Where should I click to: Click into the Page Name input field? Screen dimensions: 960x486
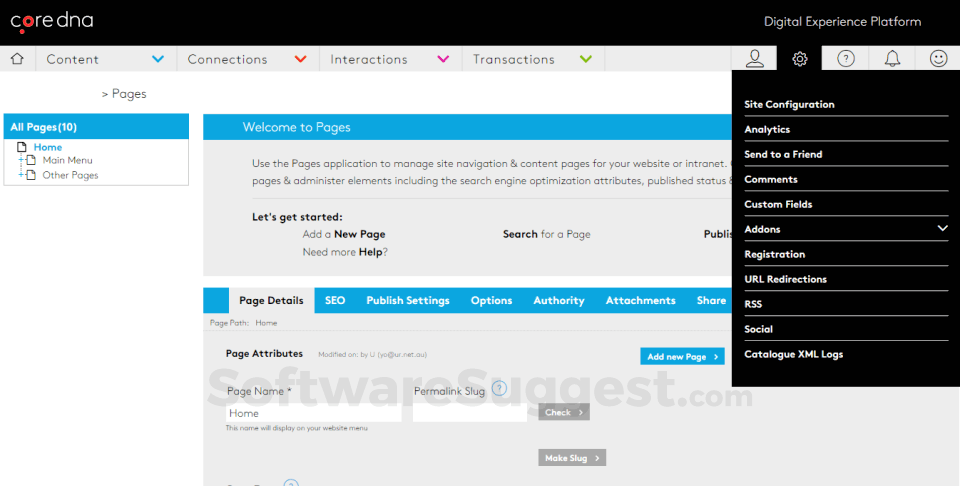click(313, 413)
